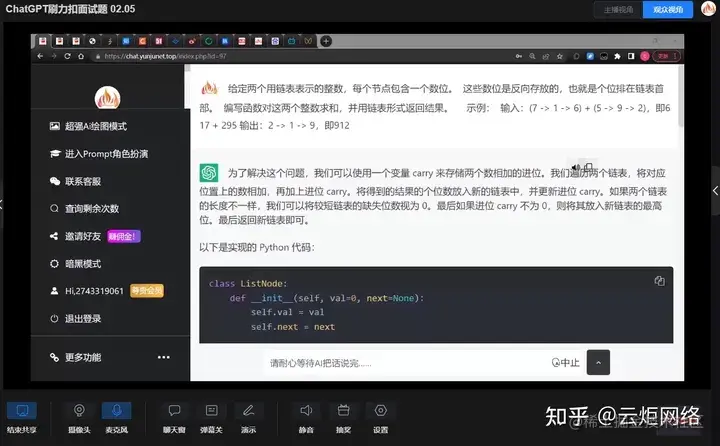Switch to the globe-icon browser tab
This screenshot has width=720, height=446.
tap(92, 41)
